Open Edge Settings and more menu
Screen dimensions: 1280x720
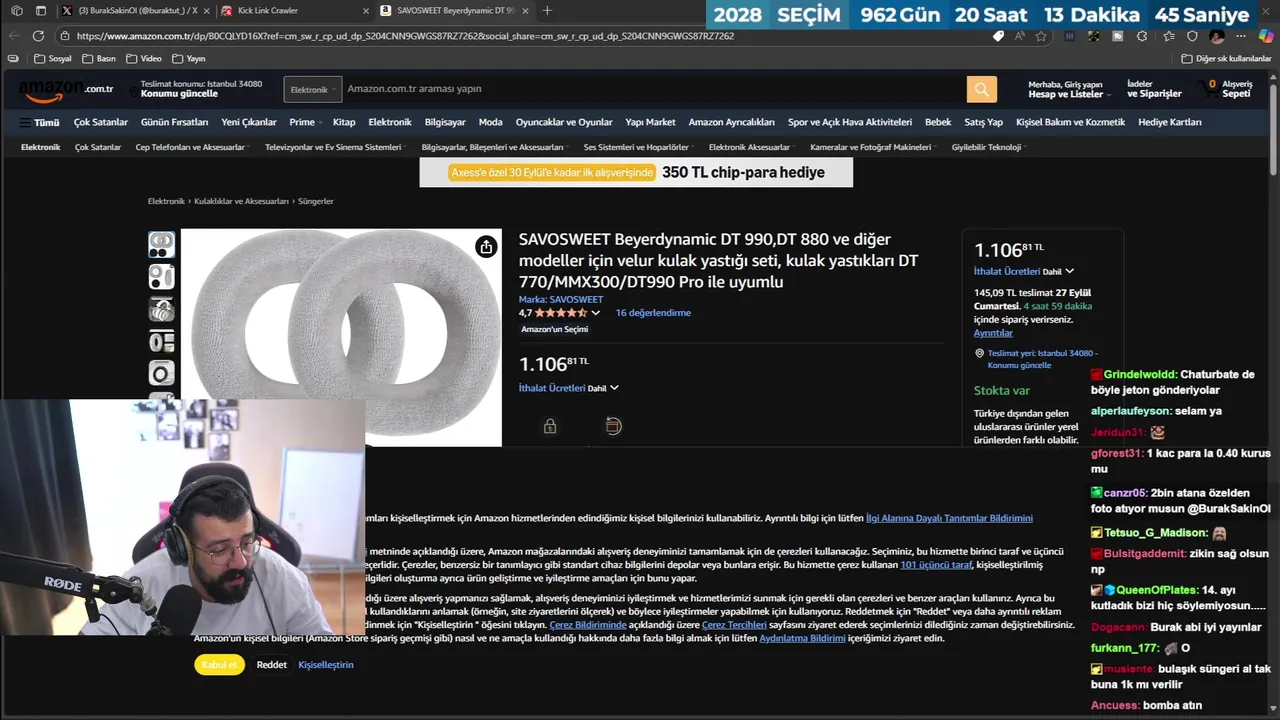click(1241, 35)
